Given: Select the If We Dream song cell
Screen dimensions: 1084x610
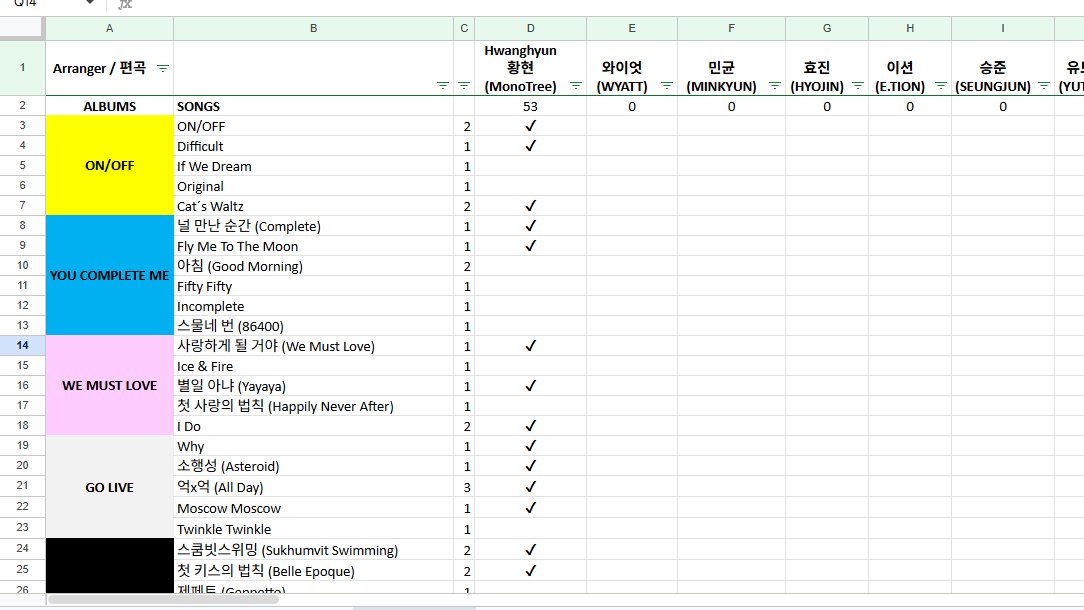Looking at the screenshot, I should 313,167.
